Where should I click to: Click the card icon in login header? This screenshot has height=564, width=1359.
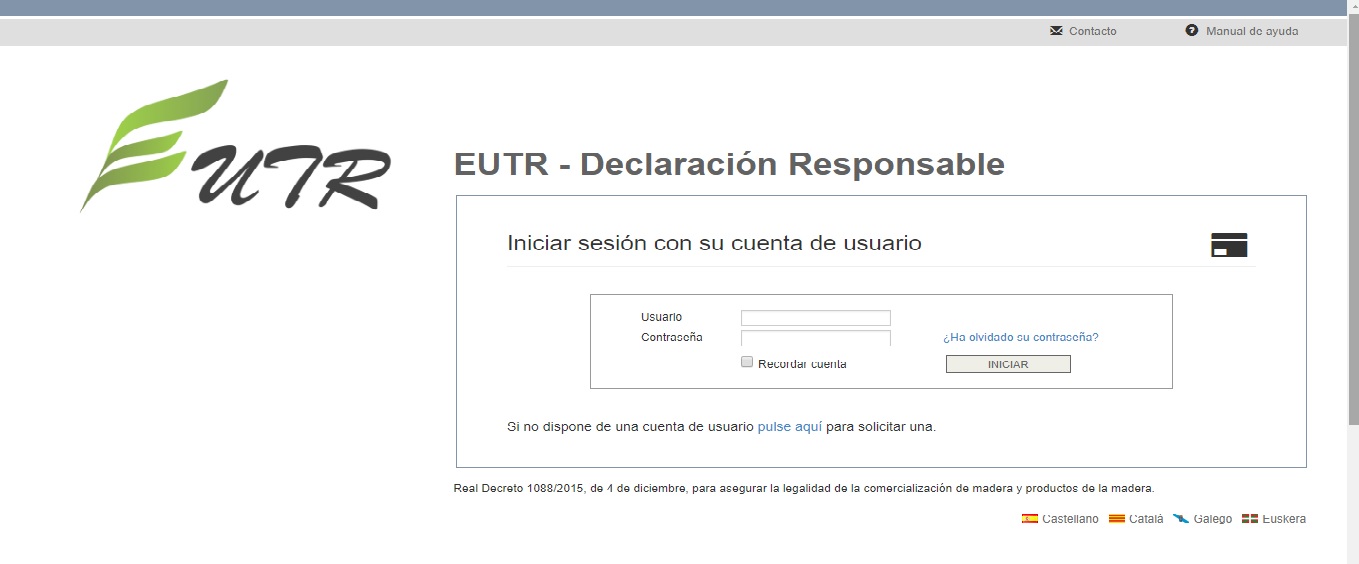pyautogui.click(x=1229, y=245)
